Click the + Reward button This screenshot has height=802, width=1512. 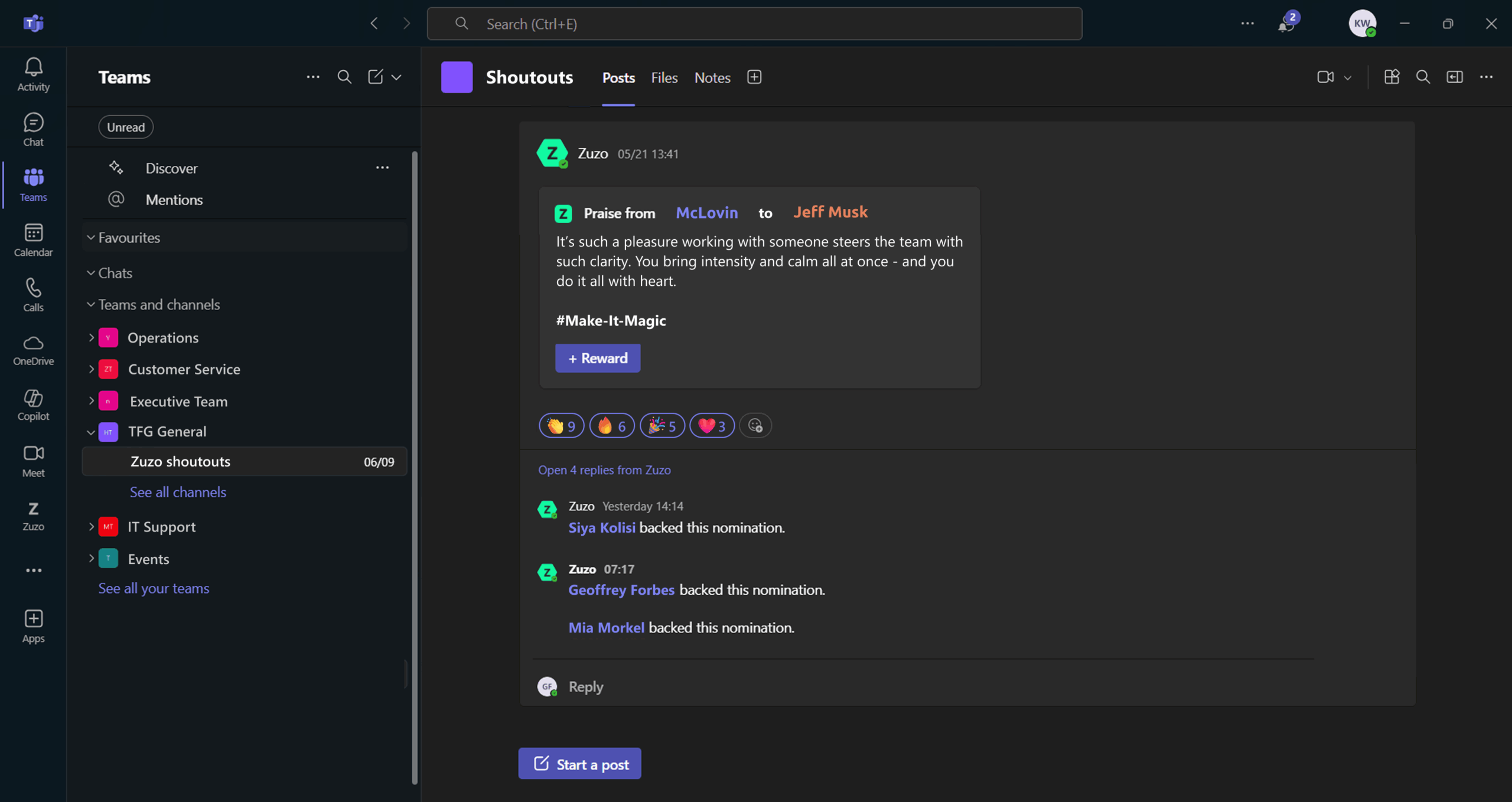(x=598, y=358)
